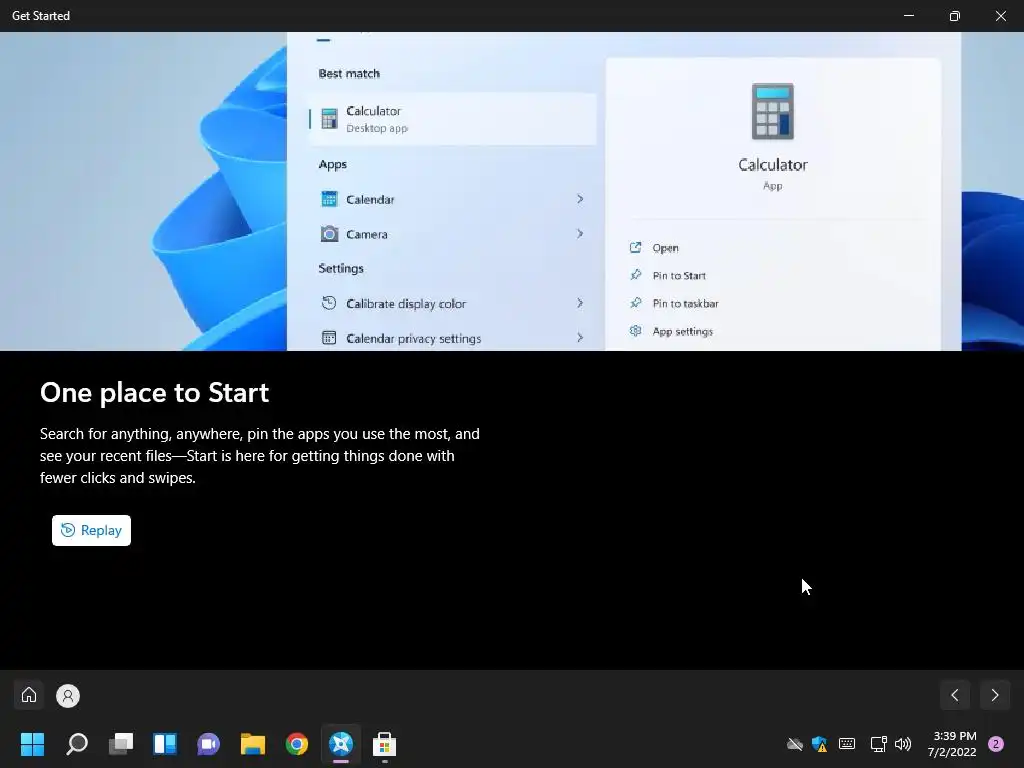Click the OneDrive tray icon
Image resolution: width=1024 pixels, height=768 pixels.
pyautogui.click(x=794, y=744)
